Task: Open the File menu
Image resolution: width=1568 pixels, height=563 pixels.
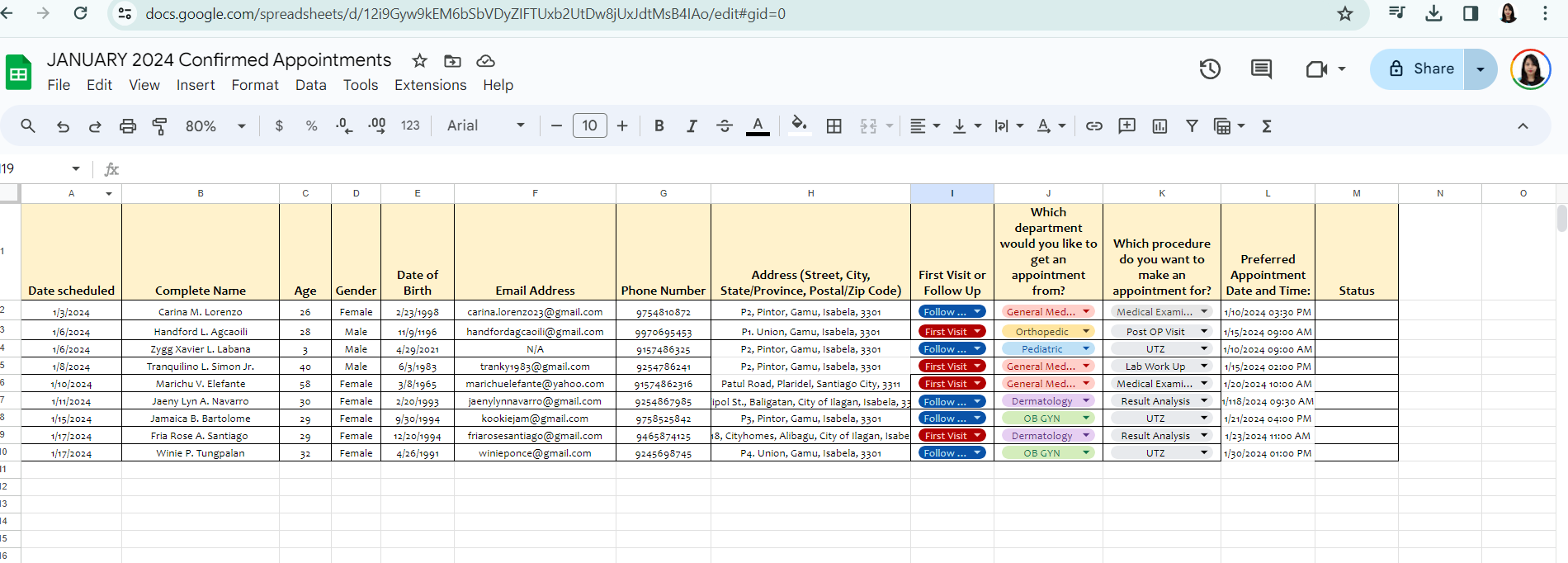Action: pos(59,85)
